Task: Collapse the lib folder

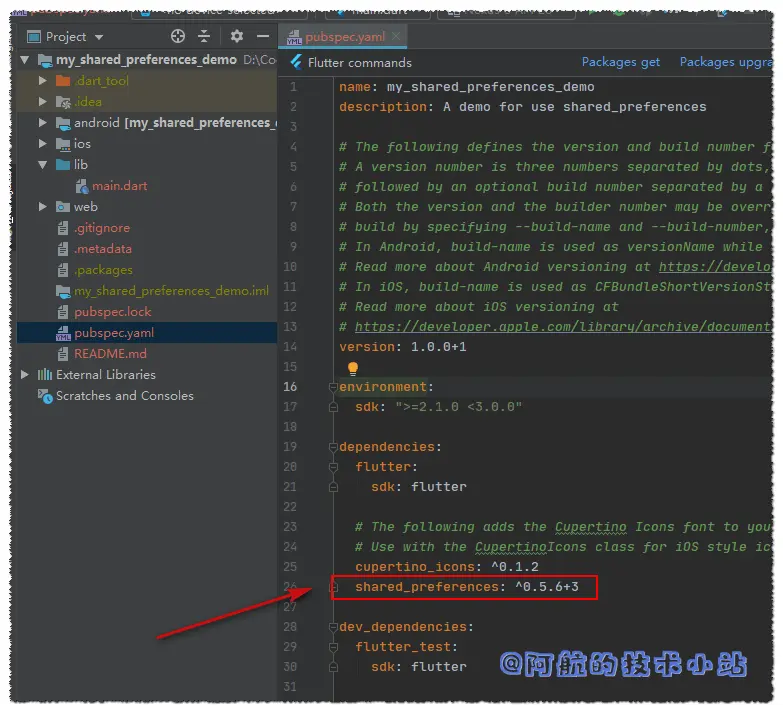Action: (42, 164)
